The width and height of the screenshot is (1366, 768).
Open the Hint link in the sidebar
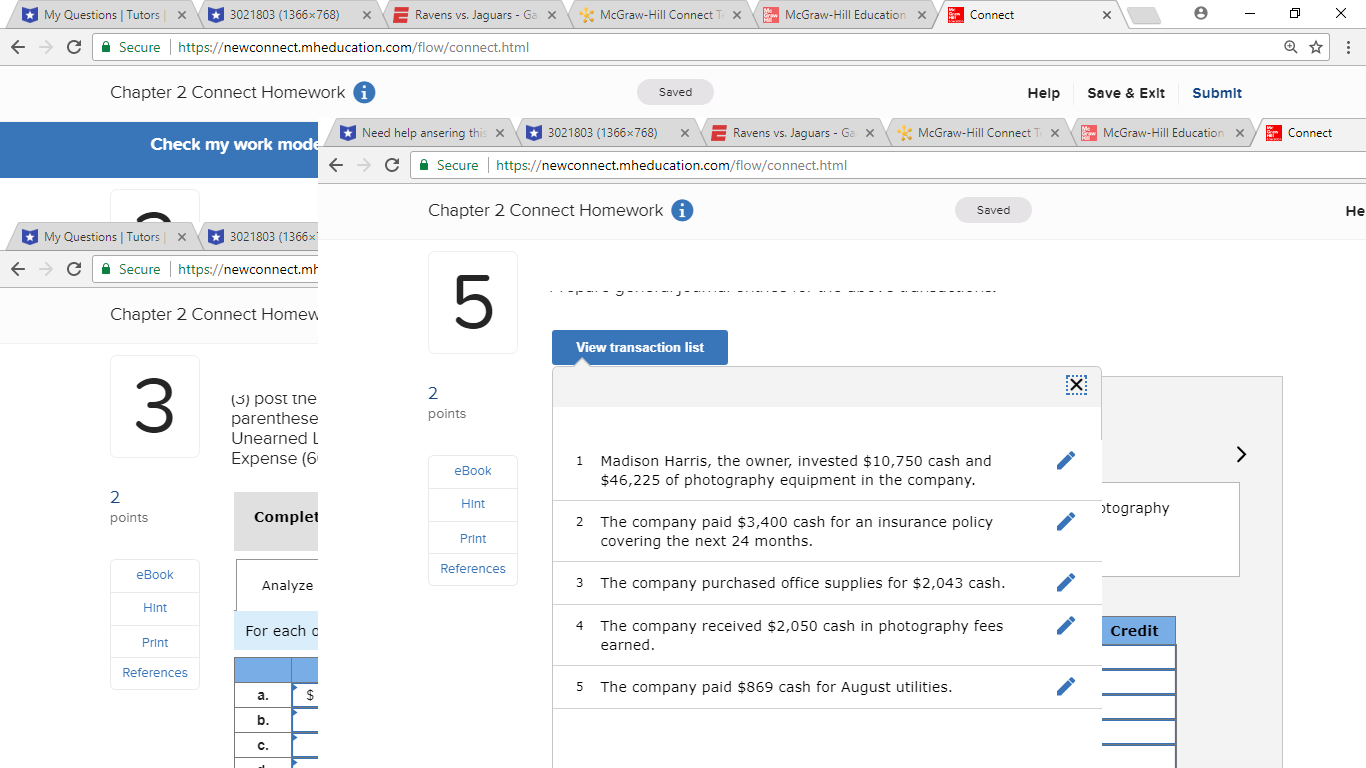pos(472,504)
